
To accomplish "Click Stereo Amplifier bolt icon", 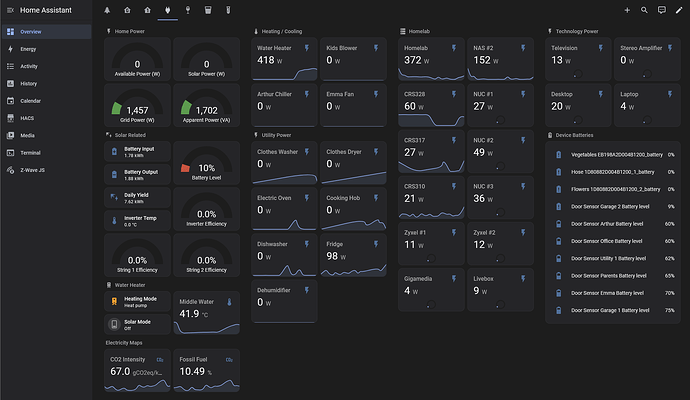I will (670, 48).
